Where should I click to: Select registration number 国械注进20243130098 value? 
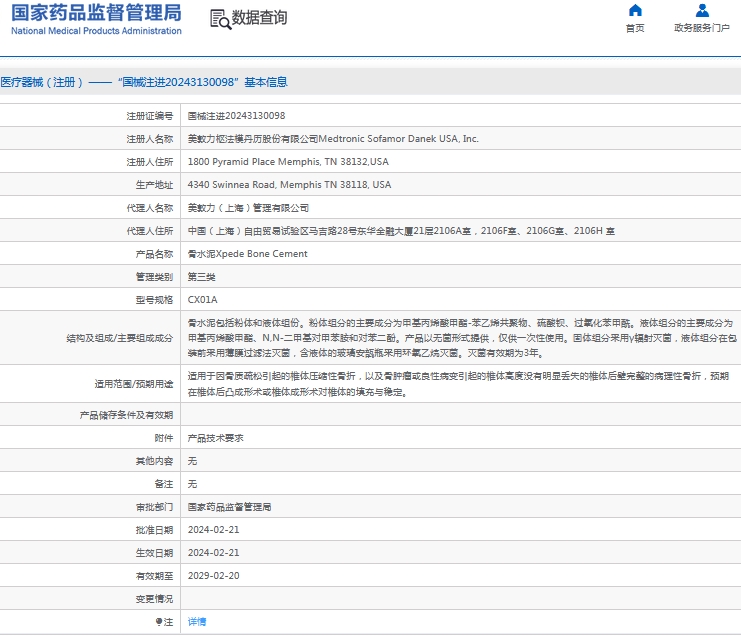click(236, 116)
